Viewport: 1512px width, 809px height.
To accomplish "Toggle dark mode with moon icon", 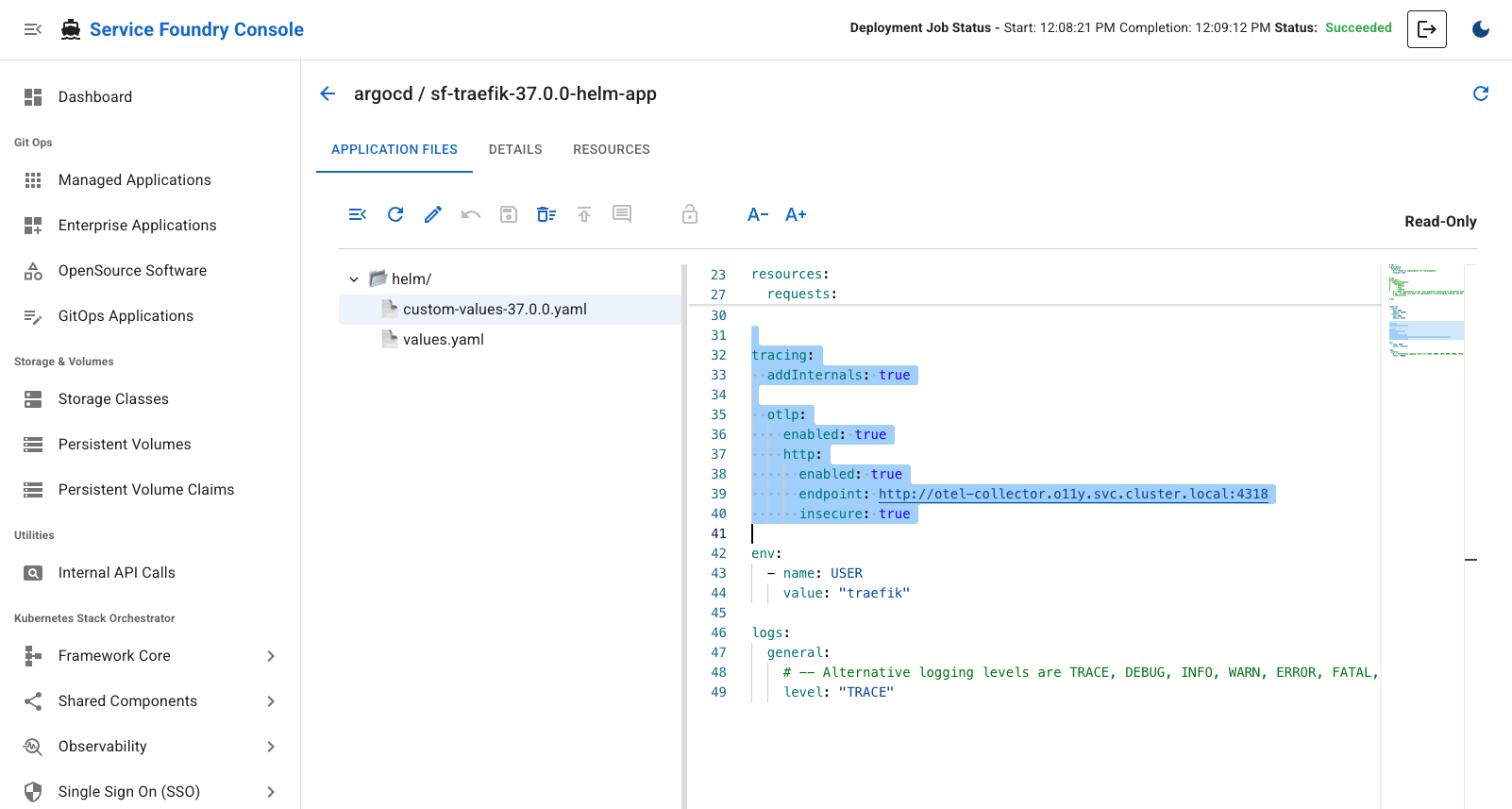I will (1480, 29).
